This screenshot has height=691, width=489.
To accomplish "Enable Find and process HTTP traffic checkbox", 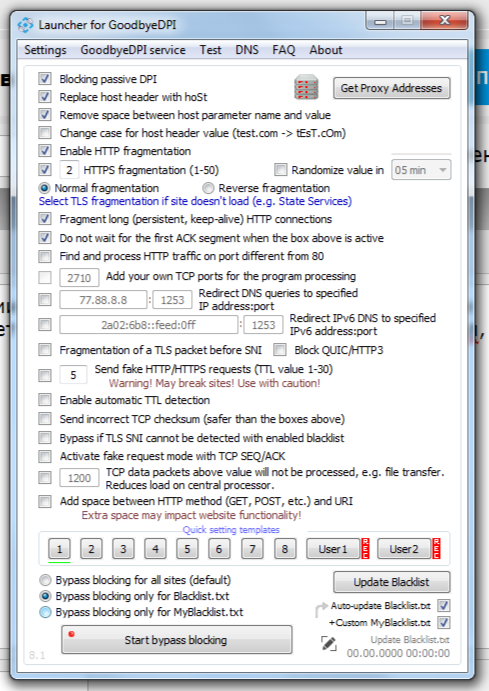I will 44,256.
